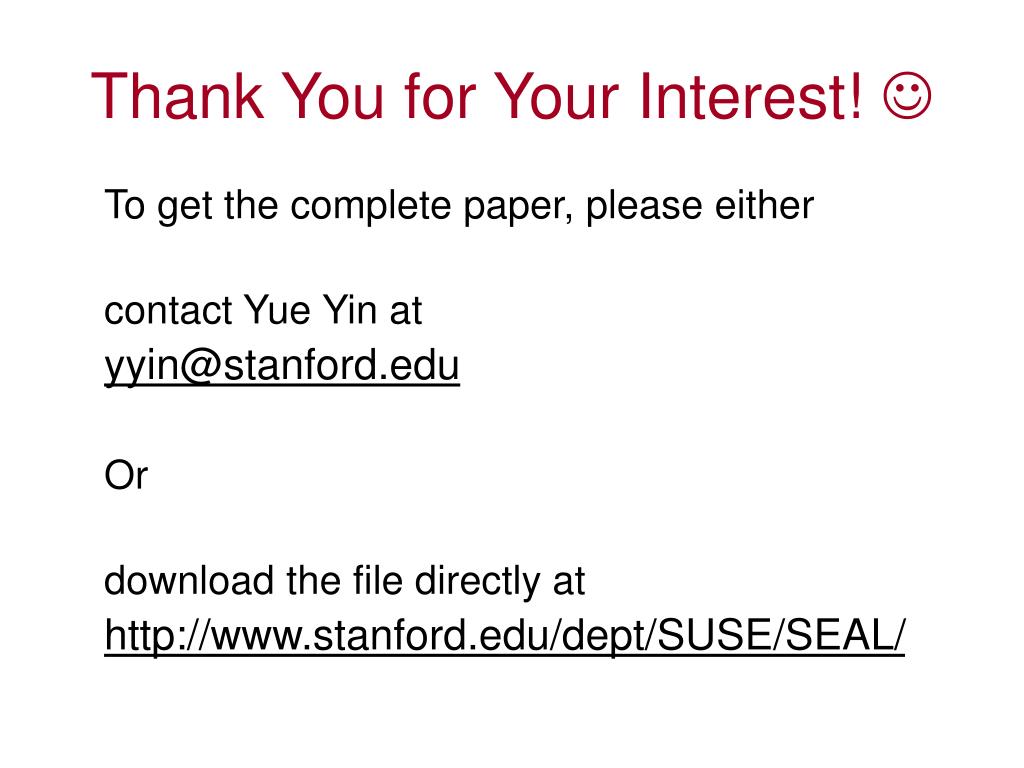Viewport: 1024px width, 768px height.
Task: Open the stanford.edu/dept/SUSE/SEAL link
Action: coord(505,635)
